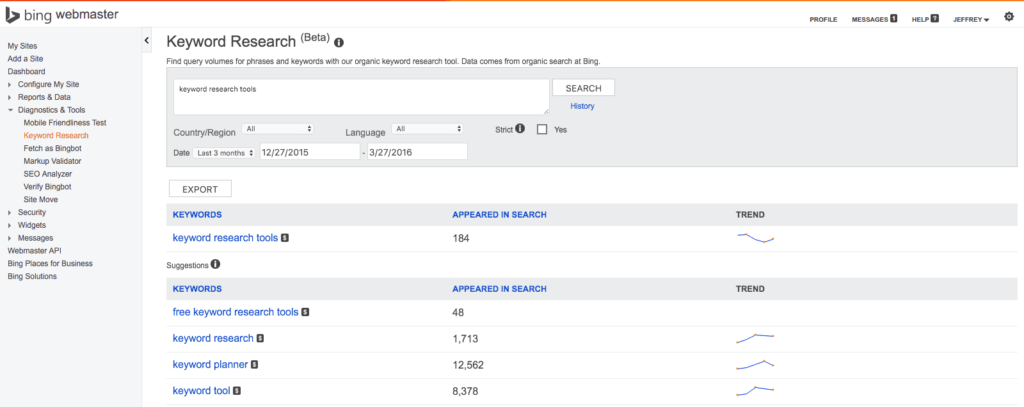The width and height of the screenshot is (1024, 407).
Task: Sort suggestions by APPEARED IN SEARCH
Action: pyautogui.click(x=500, y=289)
